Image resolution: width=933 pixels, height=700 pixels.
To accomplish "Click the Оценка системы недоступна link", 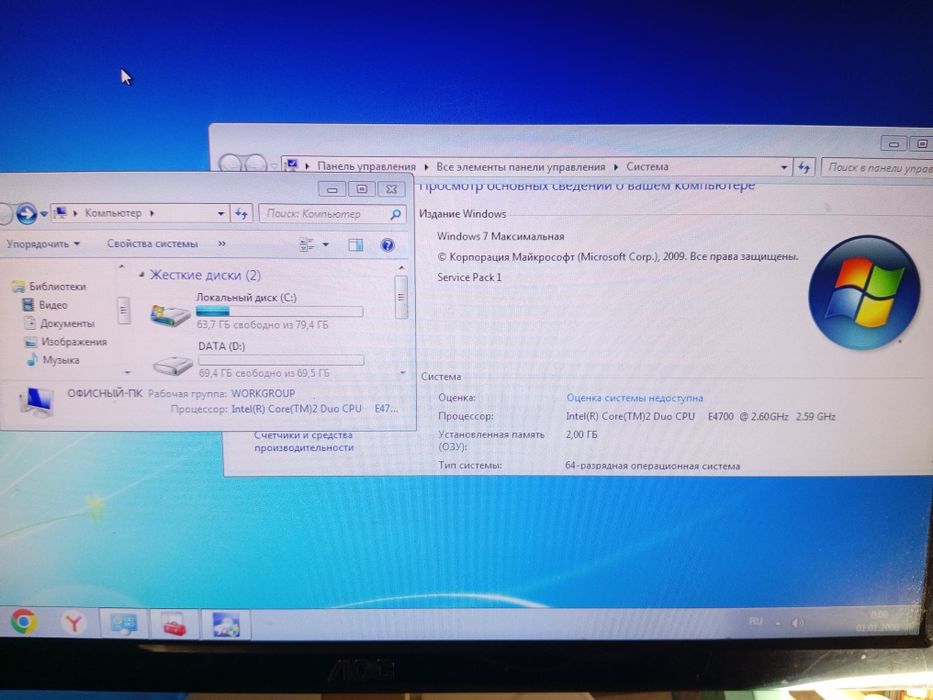I will 635,398.
